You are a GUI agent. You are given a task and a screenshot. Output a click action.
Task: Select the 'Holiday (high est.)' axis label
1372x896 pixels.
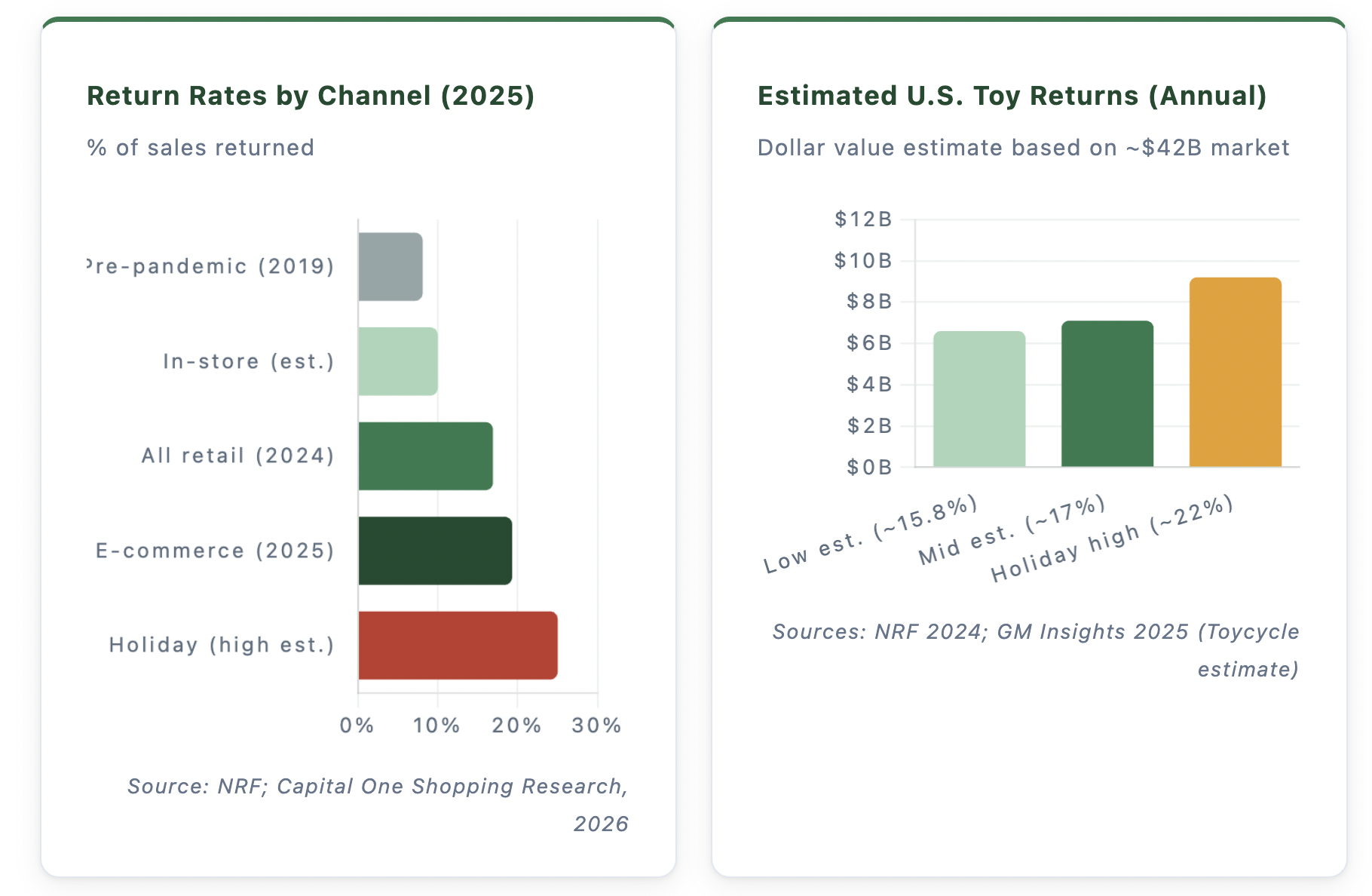(x=222, y=645)
